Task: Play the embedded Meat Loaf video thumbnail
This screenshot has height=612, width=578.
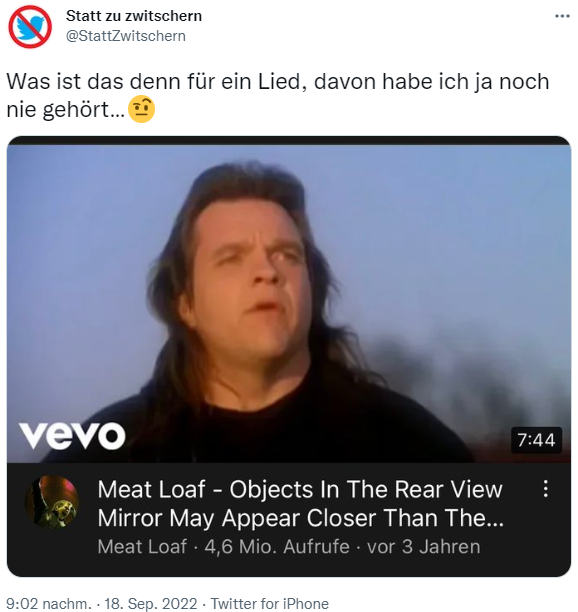Action: (x=289, y=304)
